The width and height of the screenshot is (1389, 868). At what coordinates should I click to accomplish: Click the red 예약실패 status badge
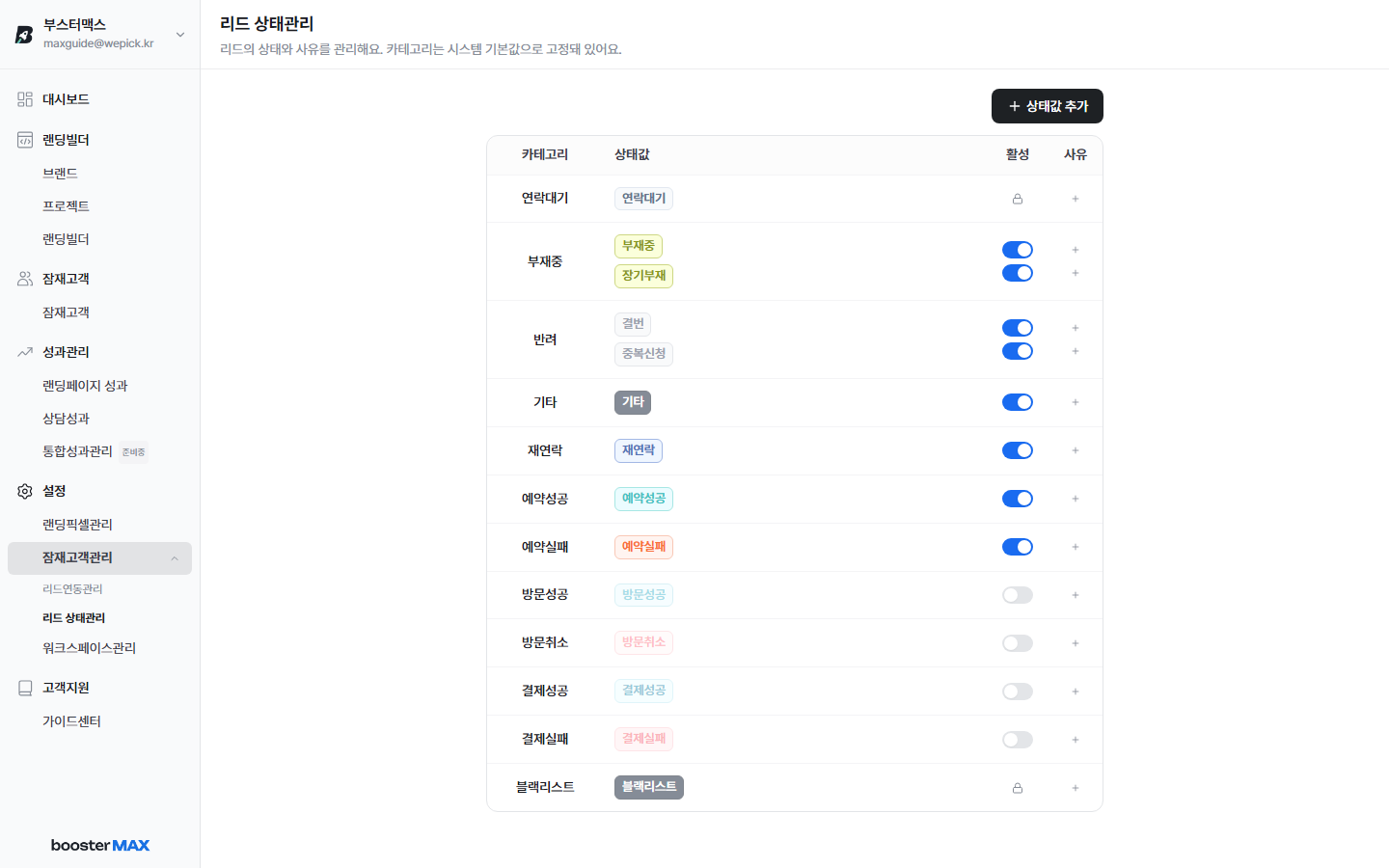[643, 547]
